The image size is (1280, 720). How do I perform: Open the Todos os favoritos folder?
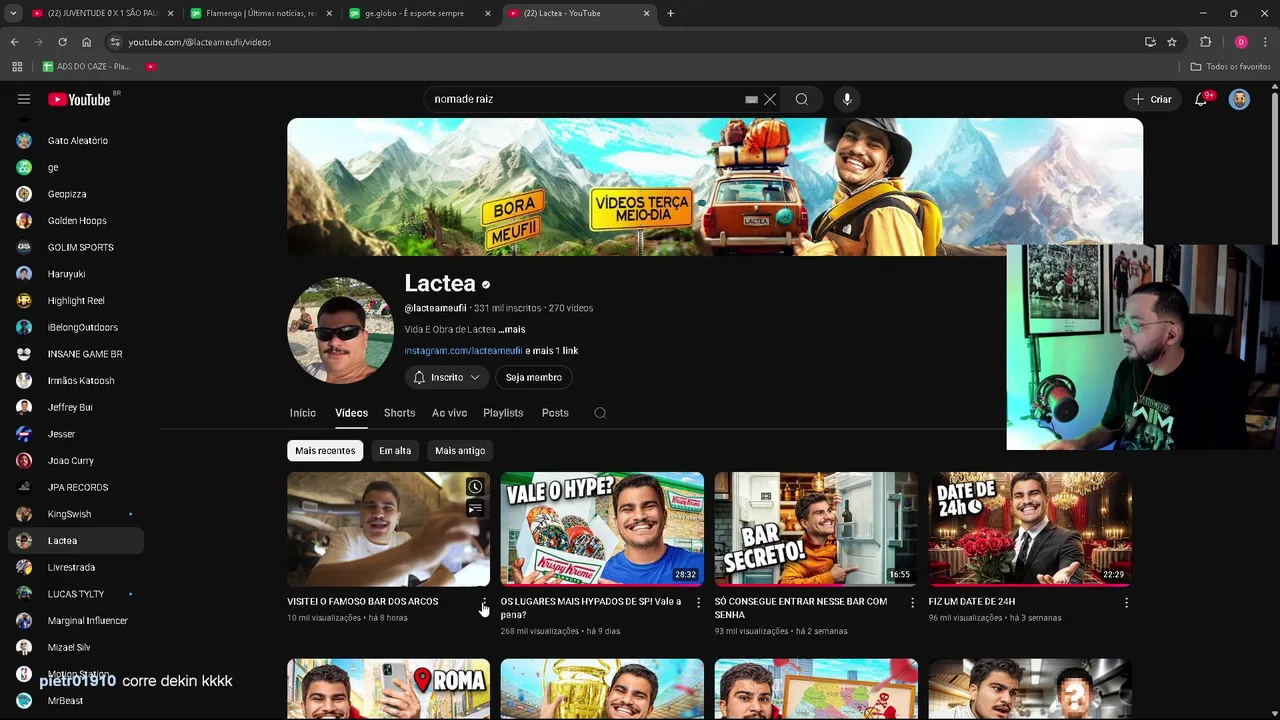[1230, 66]
